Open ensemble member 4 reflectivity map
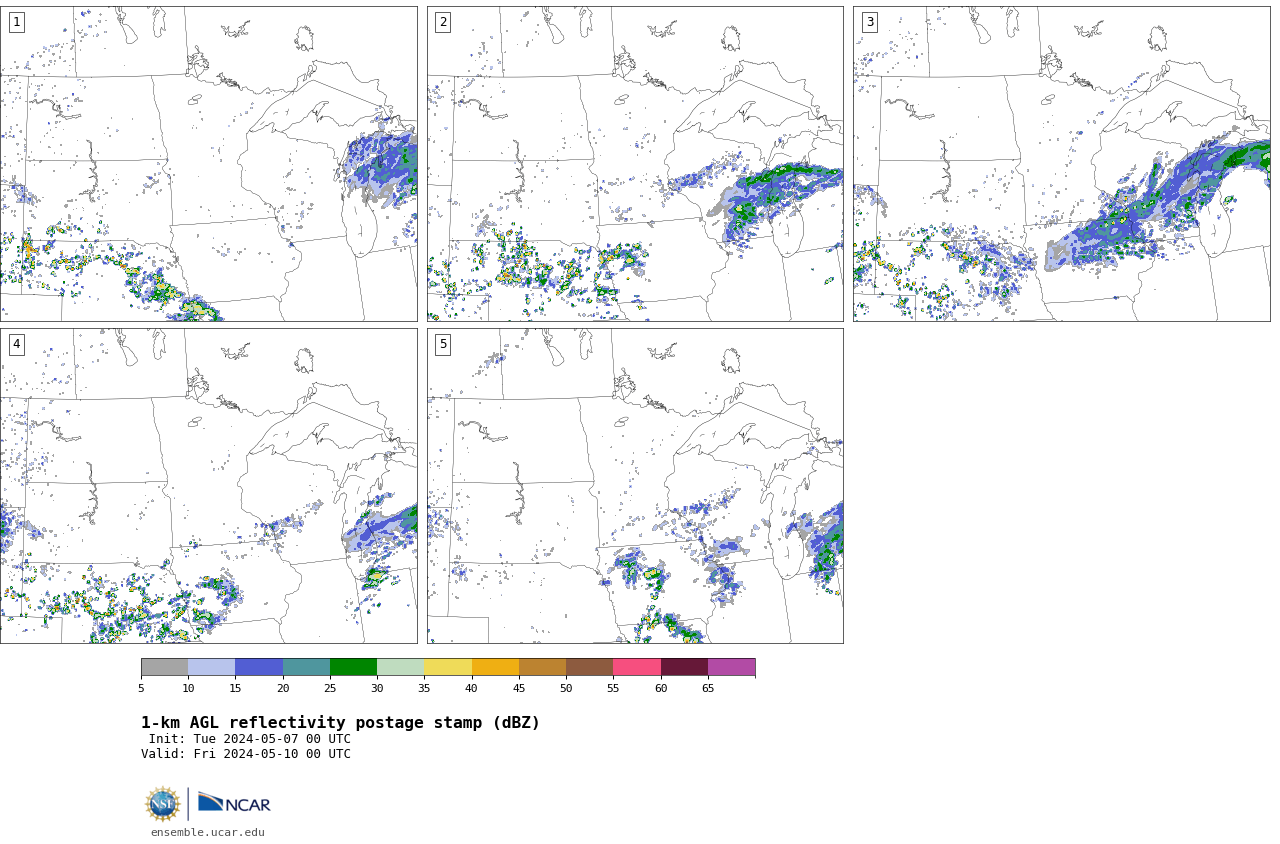The image size is (1280, 844). click(x=208, y=486)
